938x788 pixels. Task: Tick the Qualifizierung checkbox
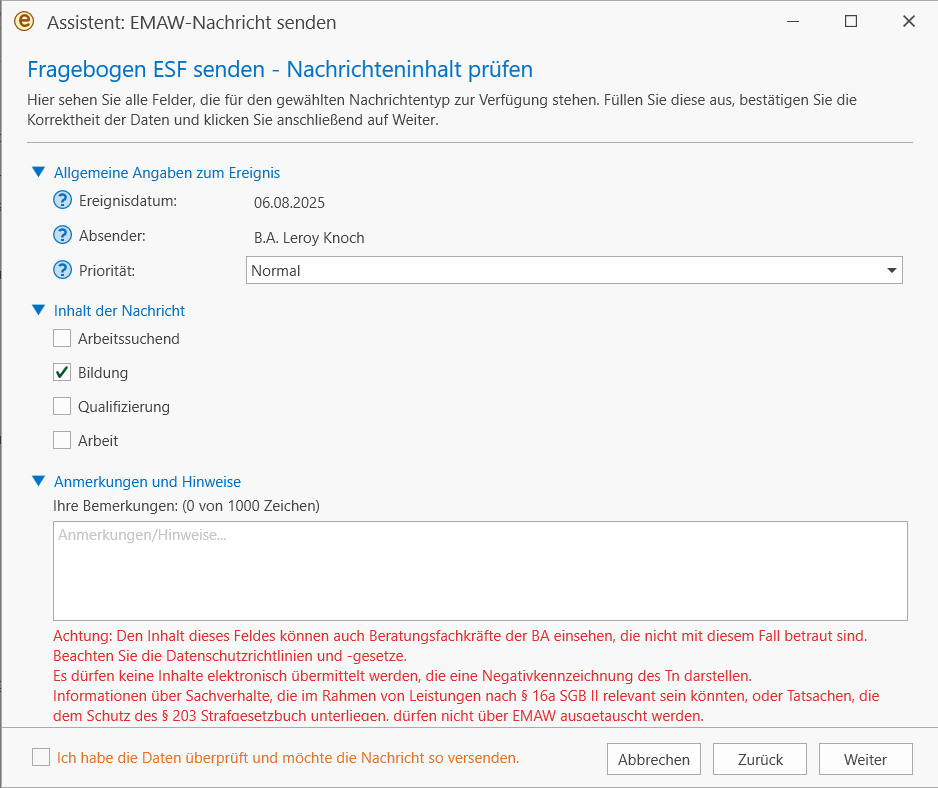point(62,406)
